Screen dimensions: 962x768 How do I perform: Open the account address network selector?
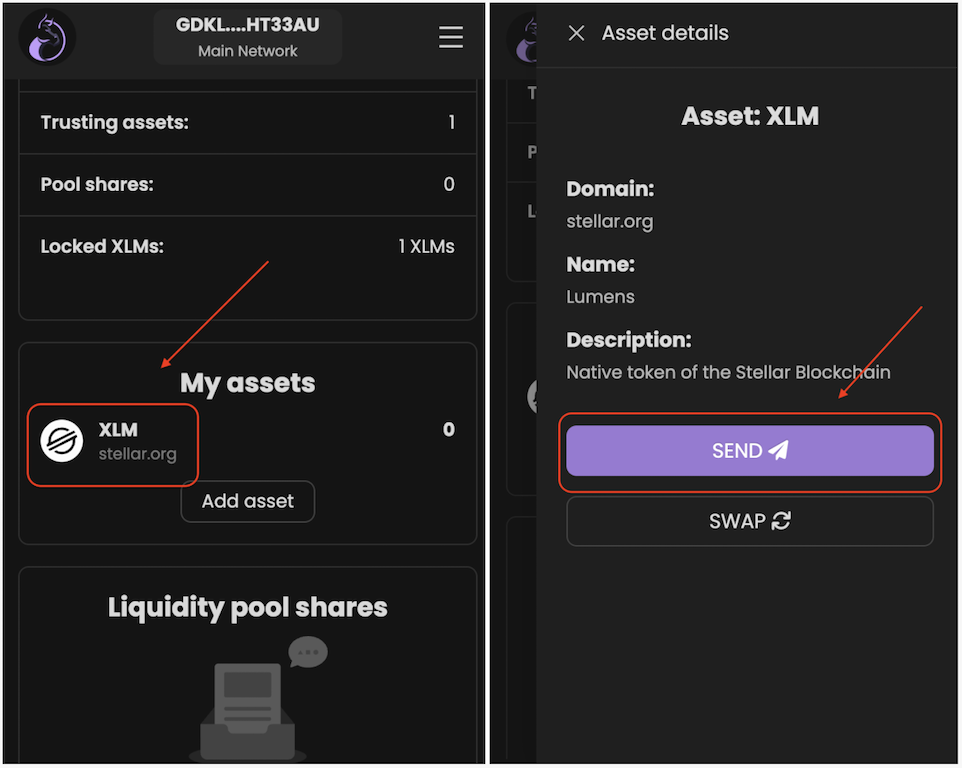(x=248, y=37)
